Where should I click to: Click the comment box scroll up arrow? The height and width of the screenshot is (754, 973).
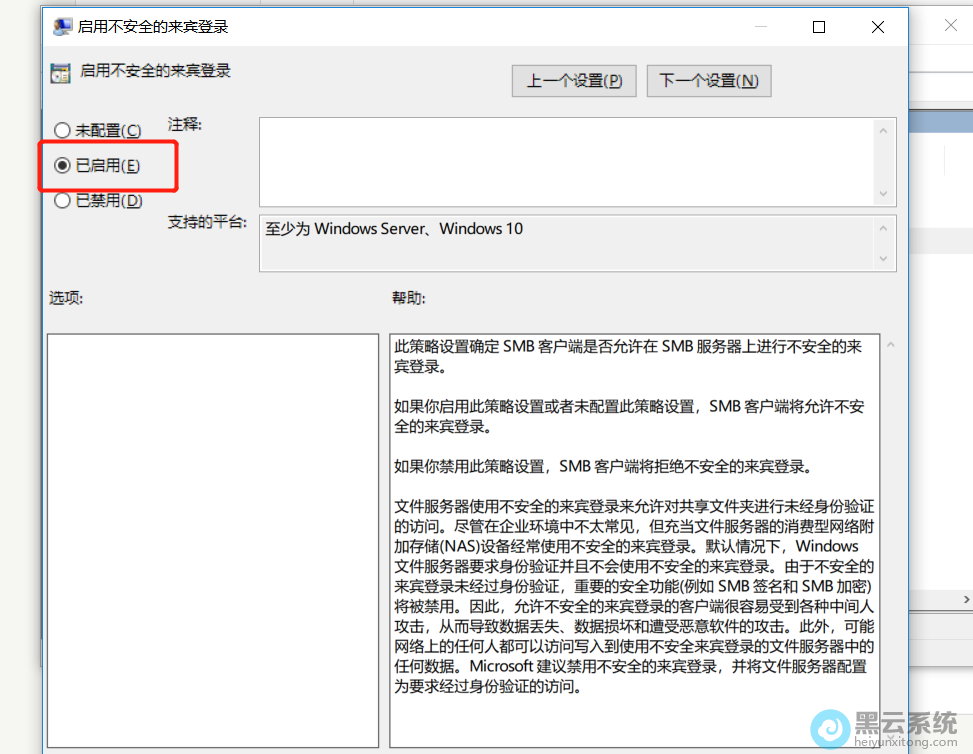[884, 131]
